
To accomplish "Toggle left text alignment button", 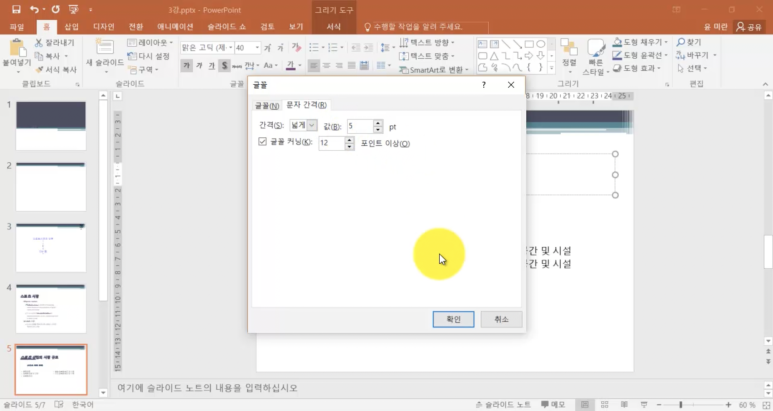I will pyautogui.click(x=314, y=65).
